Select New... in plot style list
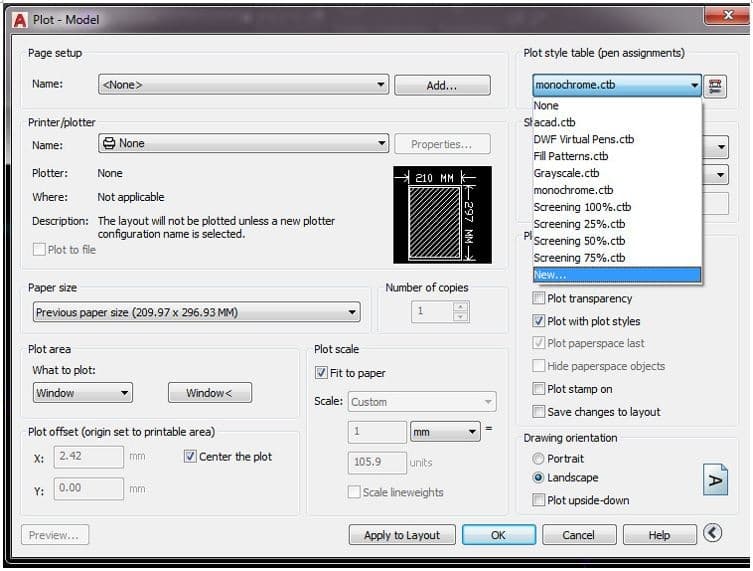The width and height of the screenshot is (753, 571). pos(617,275)
